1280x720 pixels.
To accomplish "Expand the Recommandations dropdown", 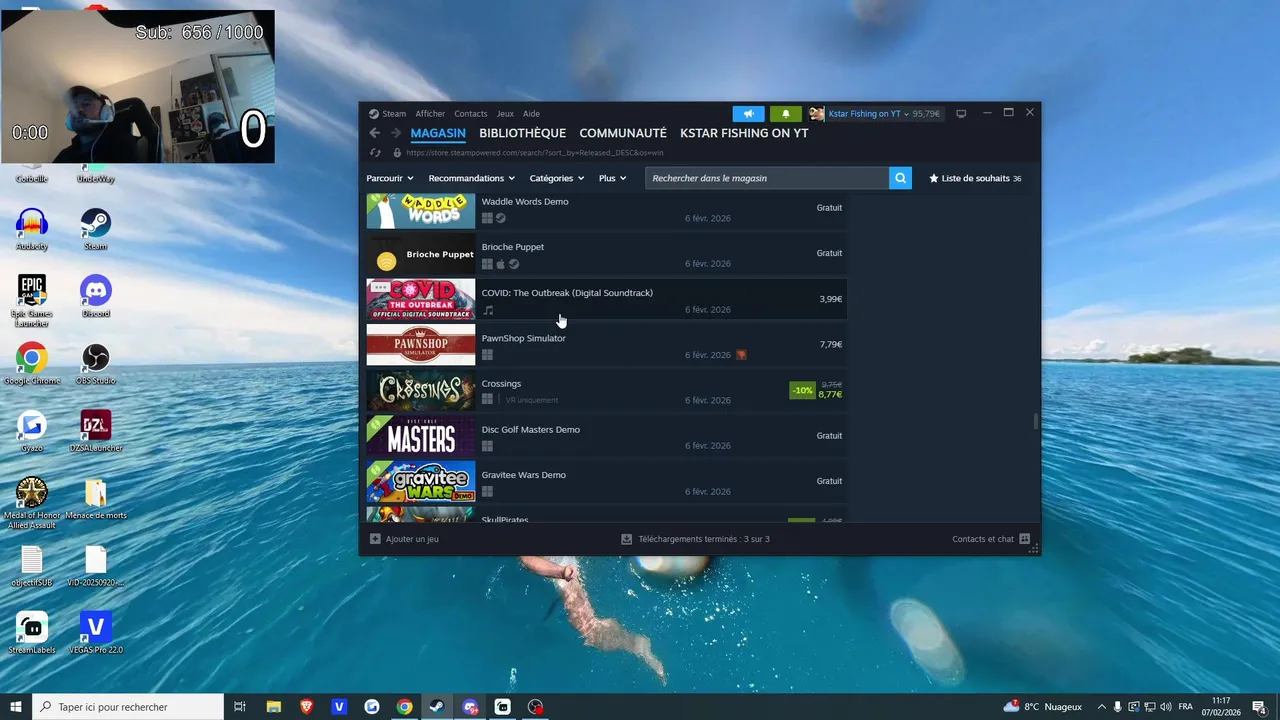I will point(472,178).
